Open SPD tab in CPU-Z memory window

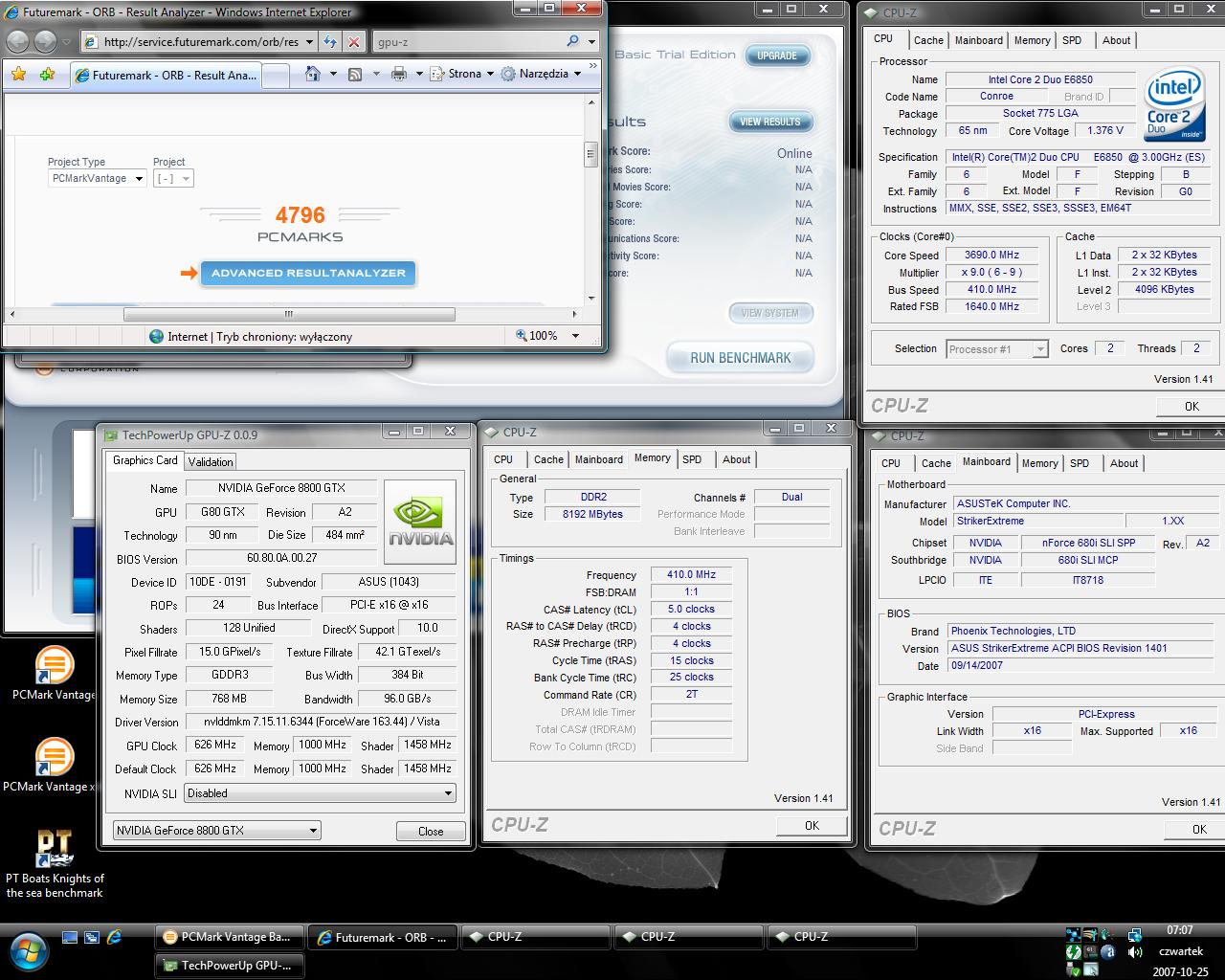click(692, 459)
